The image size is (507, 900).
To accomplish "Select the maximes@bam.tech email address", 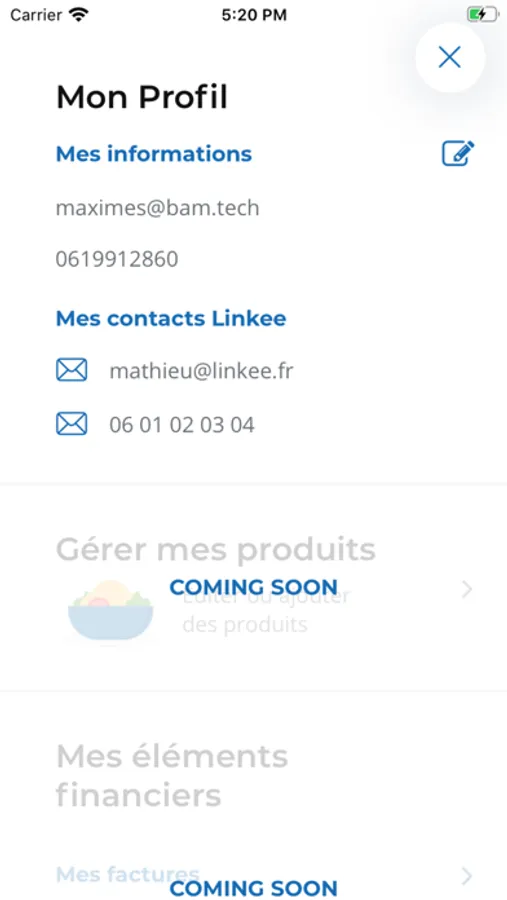I will tap(157, 208).
